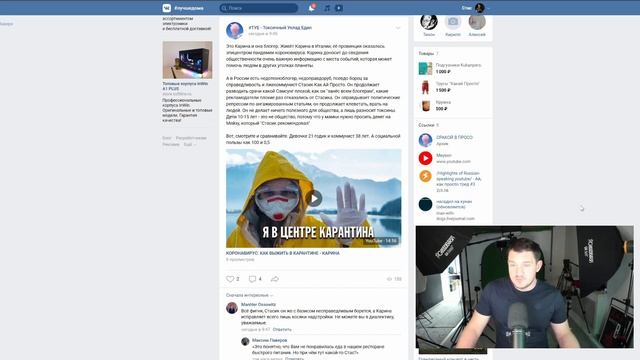Screen dimensions: 640x360
Task: Open the first commenter's name link
Action: [258, 304]
